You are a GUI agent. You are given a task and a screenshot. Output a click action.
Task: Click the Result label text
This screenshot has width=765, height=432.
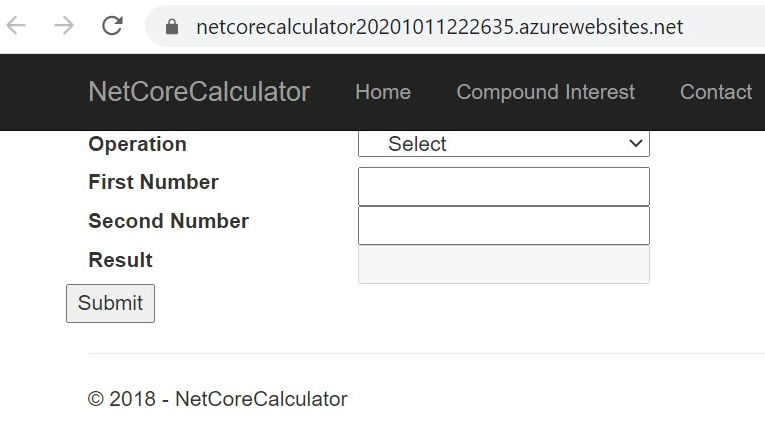coord(120,260)
